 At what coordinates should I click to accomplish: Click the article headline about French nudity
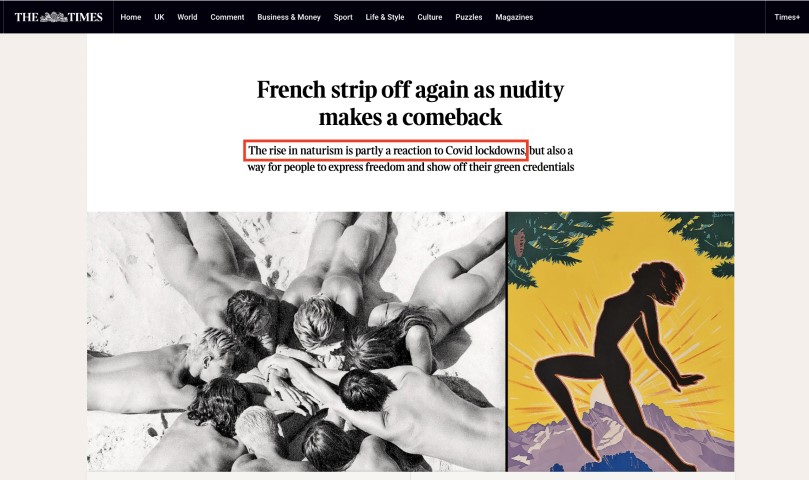pyautogui.click(x=411, y=103)
